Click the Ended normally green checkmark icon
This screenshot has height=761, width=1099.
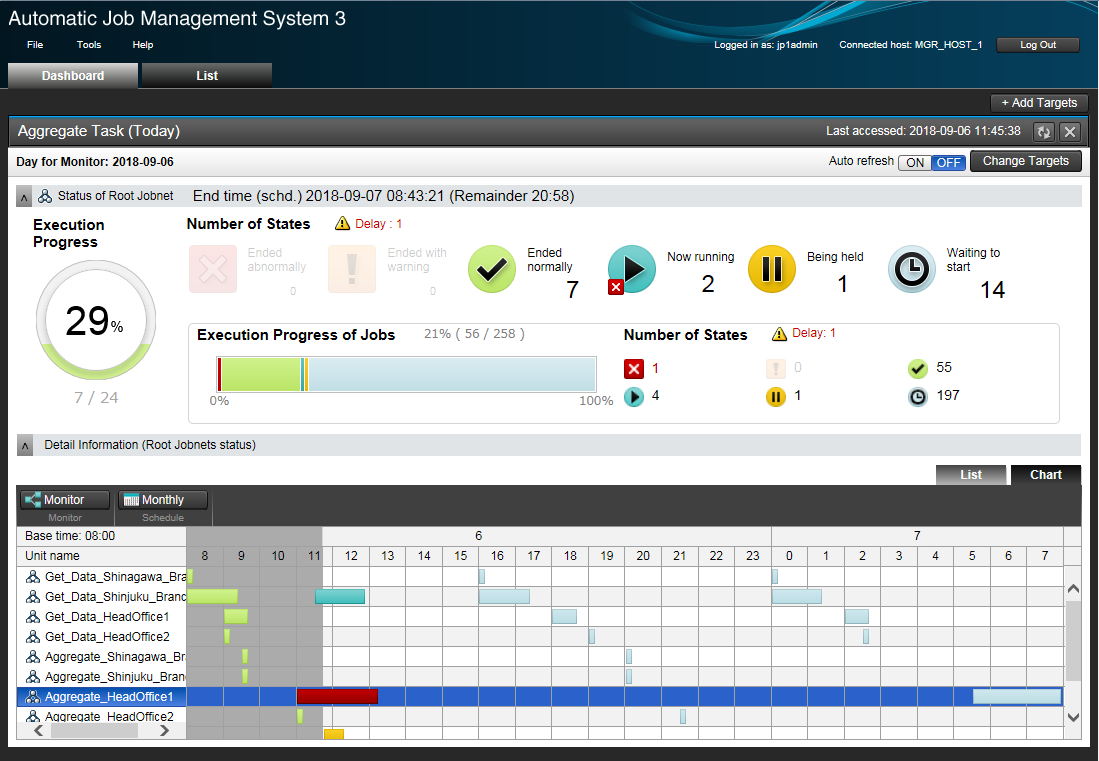pos(492,268)
